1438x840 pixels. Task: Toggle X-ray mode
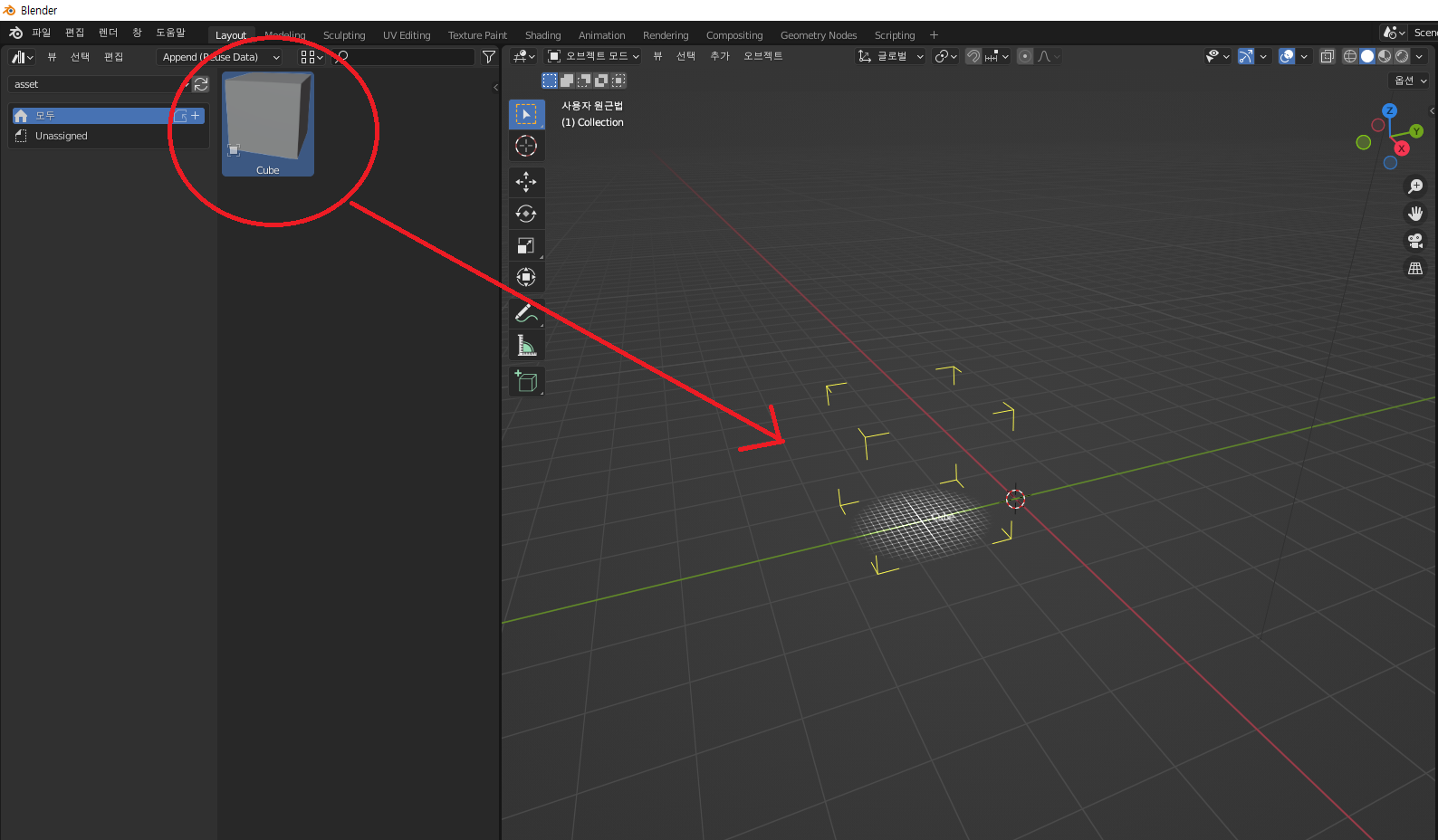pyautogui.click(x=1328, y=56)
